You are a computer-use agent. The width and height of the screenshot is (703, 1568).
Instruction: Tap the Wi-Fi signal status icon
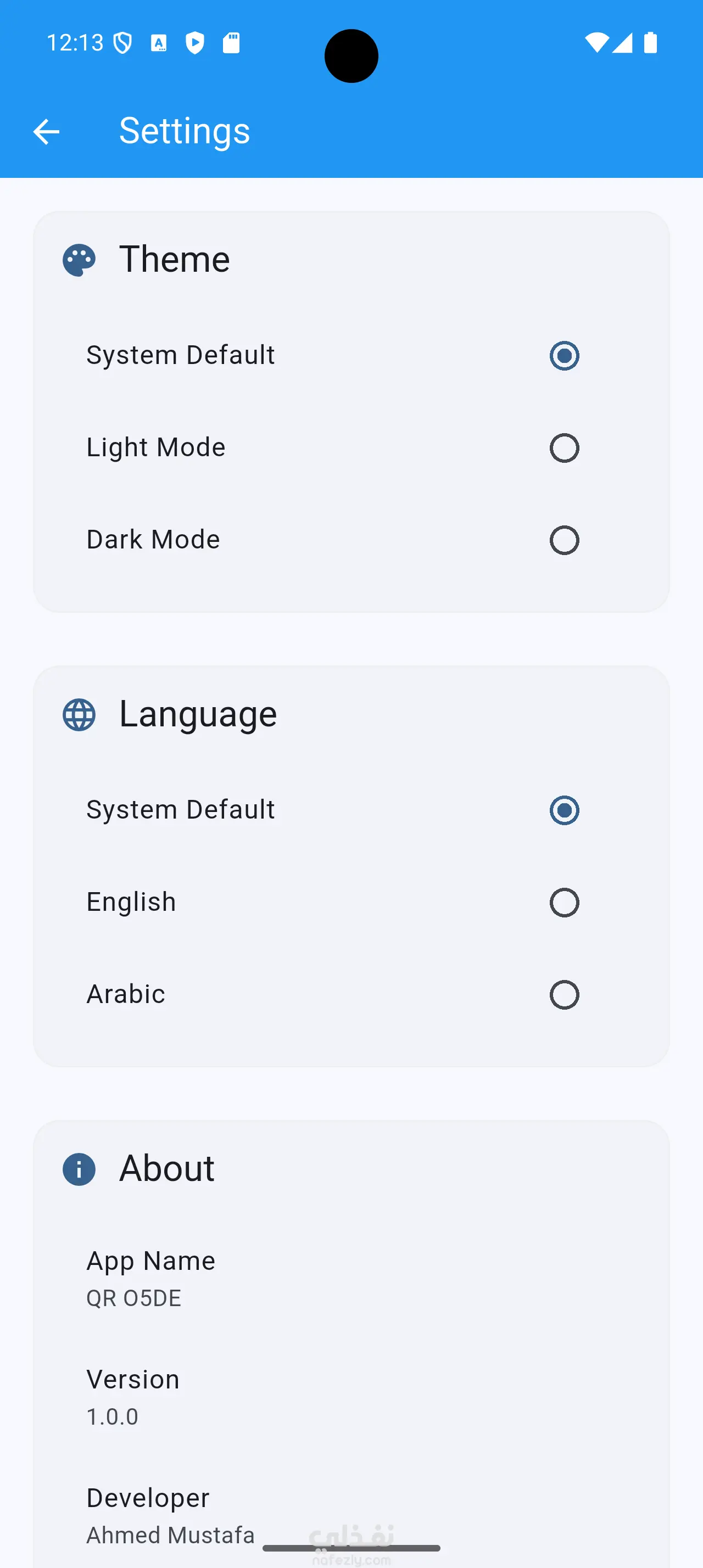[x=596, y=43]
